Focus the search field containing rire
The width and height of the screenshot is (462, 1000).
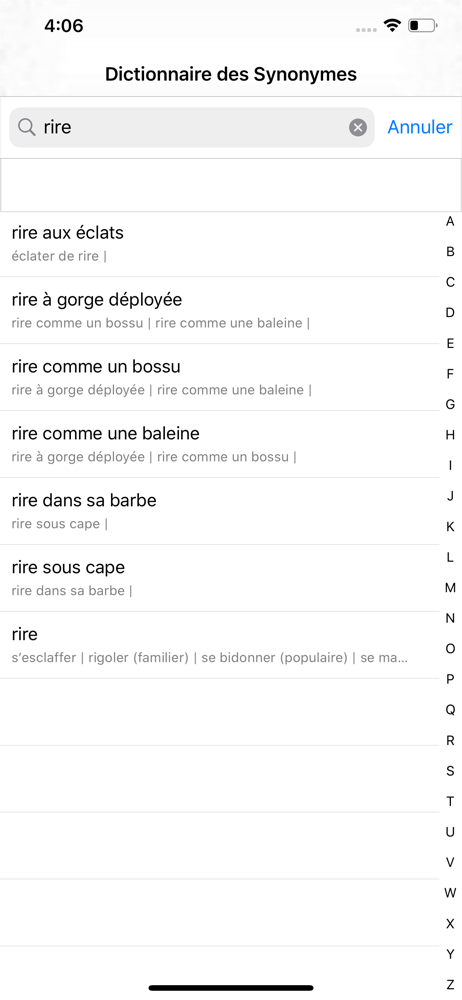tap(191, 128)
